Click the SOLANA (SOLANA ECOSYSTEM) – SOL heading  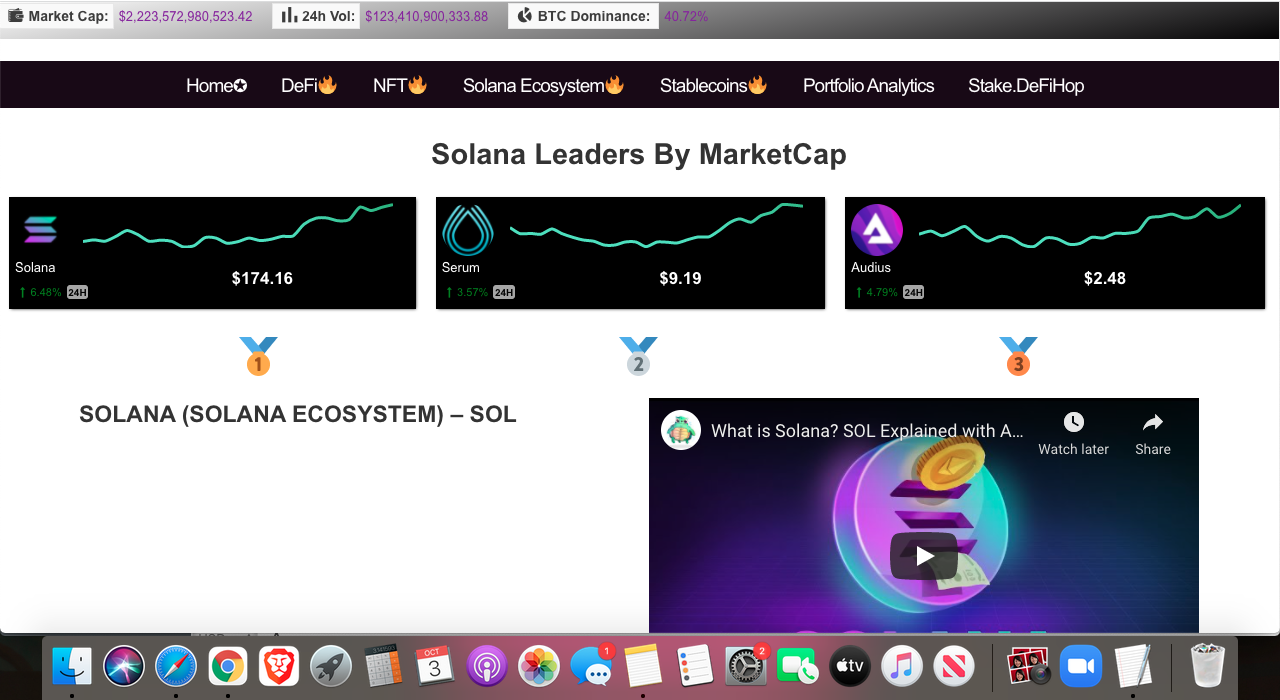(x=298, y=414)
